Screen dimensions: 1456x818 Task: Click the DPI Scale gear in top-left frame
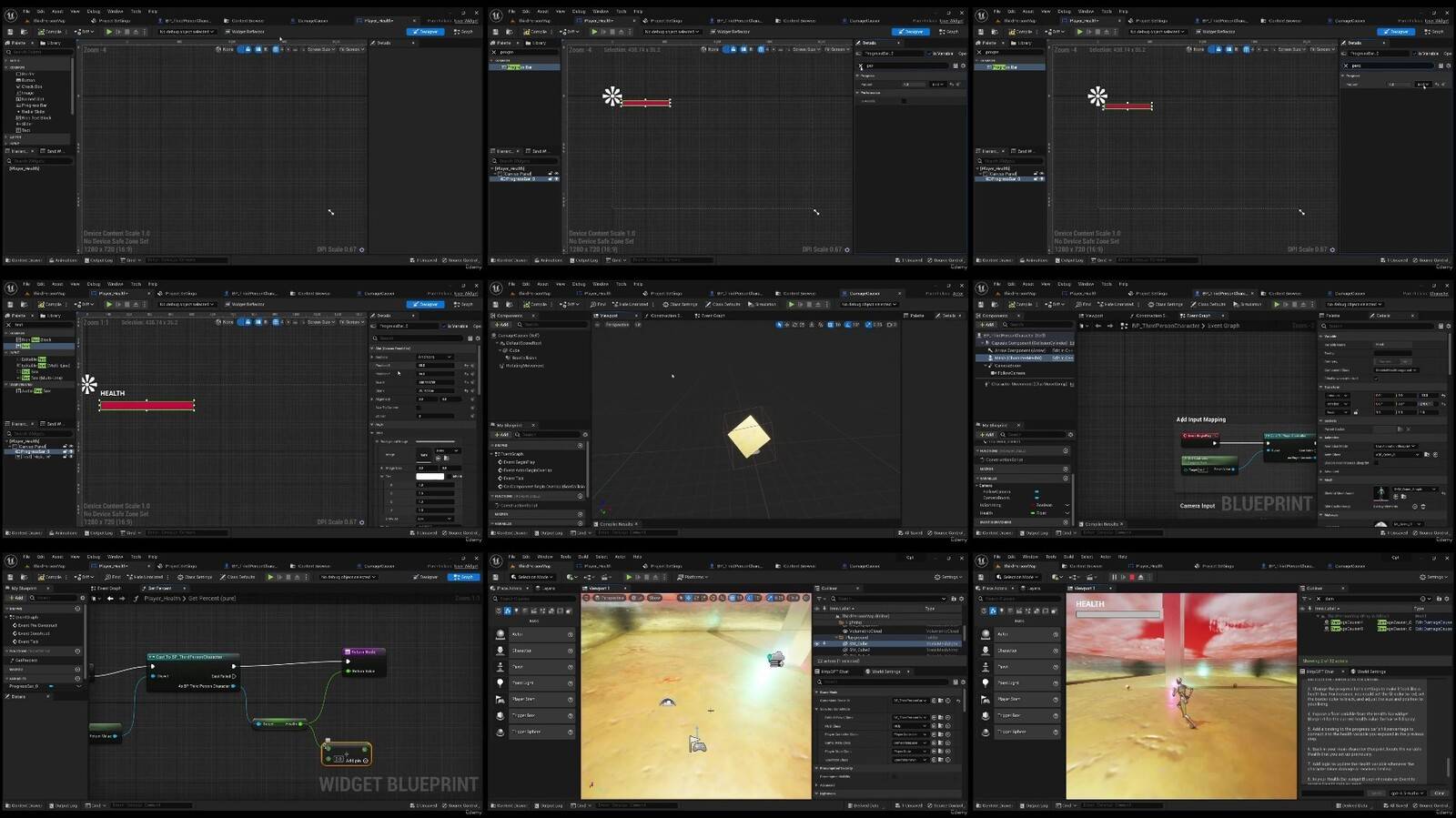coord(362,249)
